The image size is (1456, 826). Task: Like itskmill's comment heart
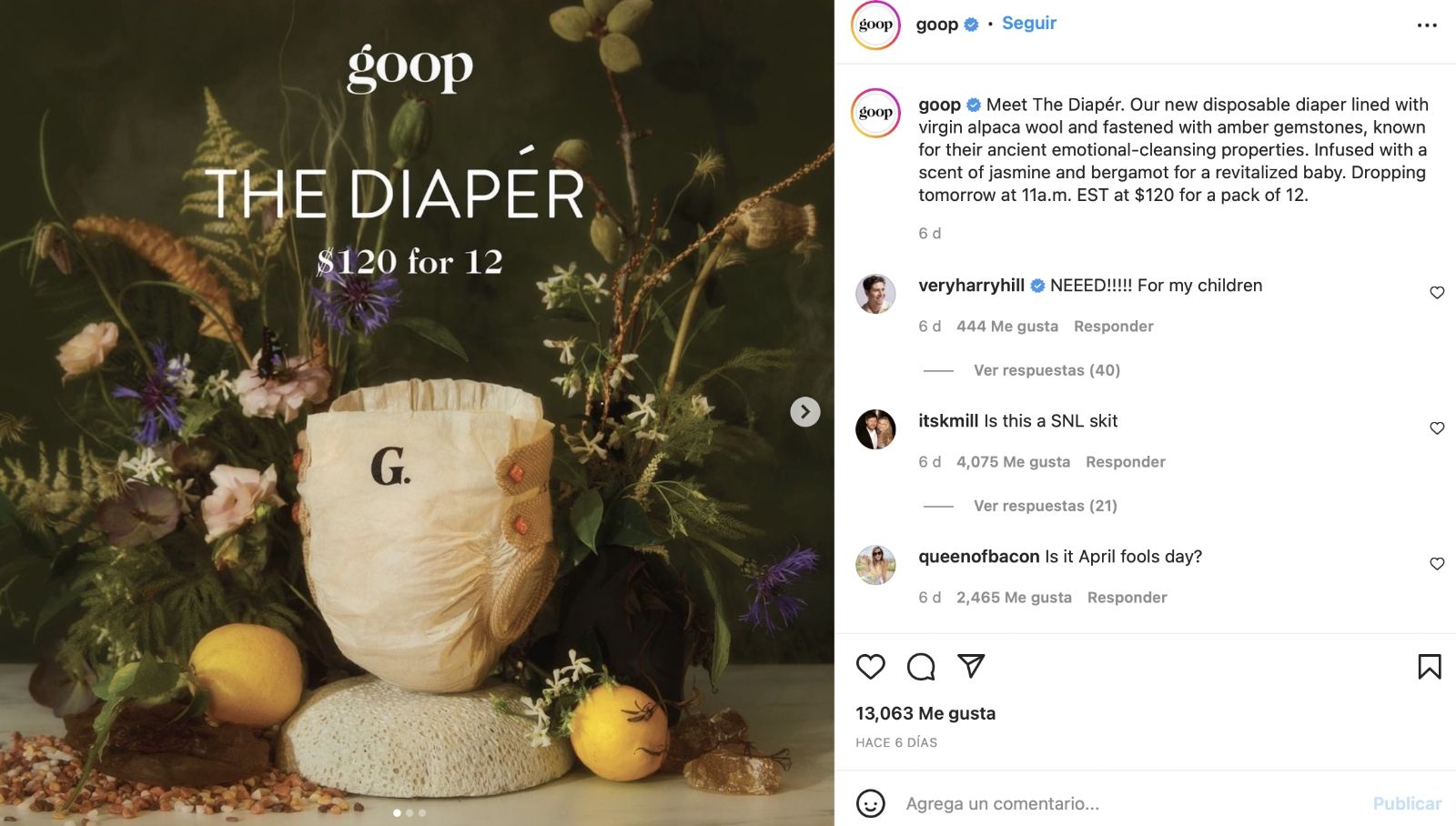pos(1437,428)
